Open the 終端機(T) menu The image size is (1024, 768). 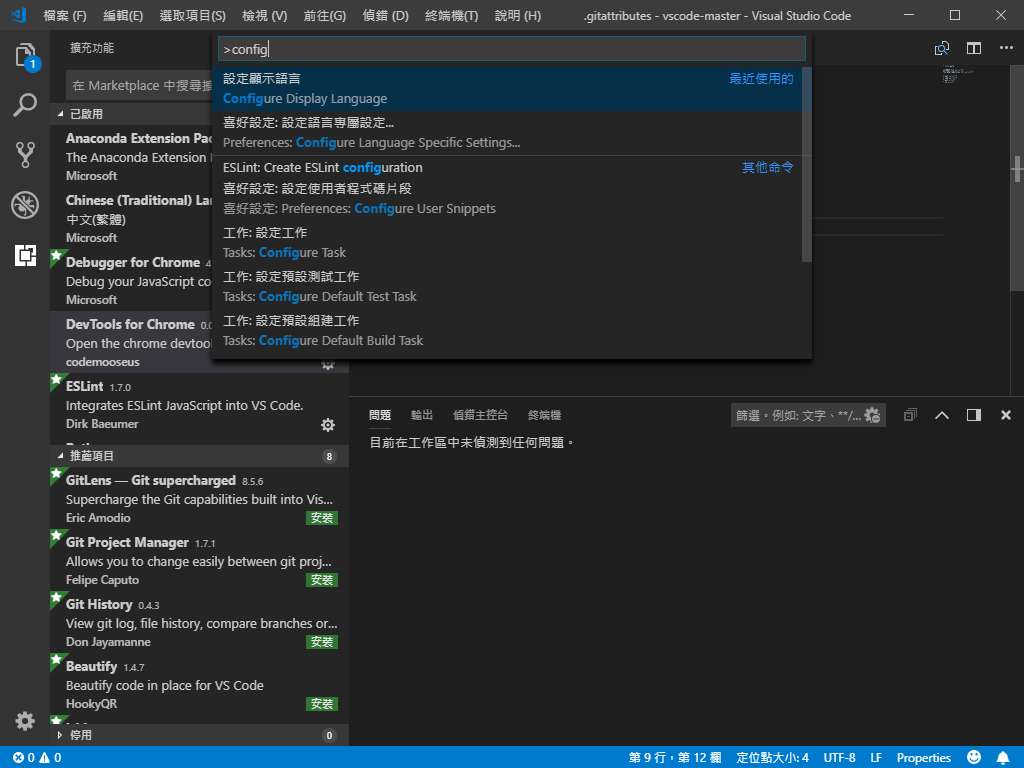coord(451,16)
